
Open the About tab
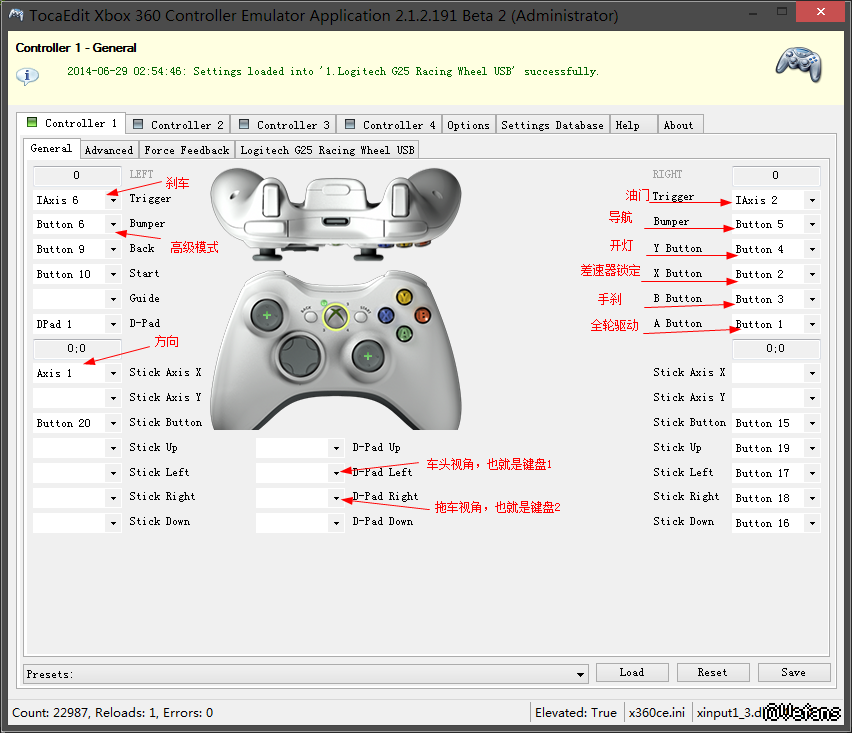681,124
